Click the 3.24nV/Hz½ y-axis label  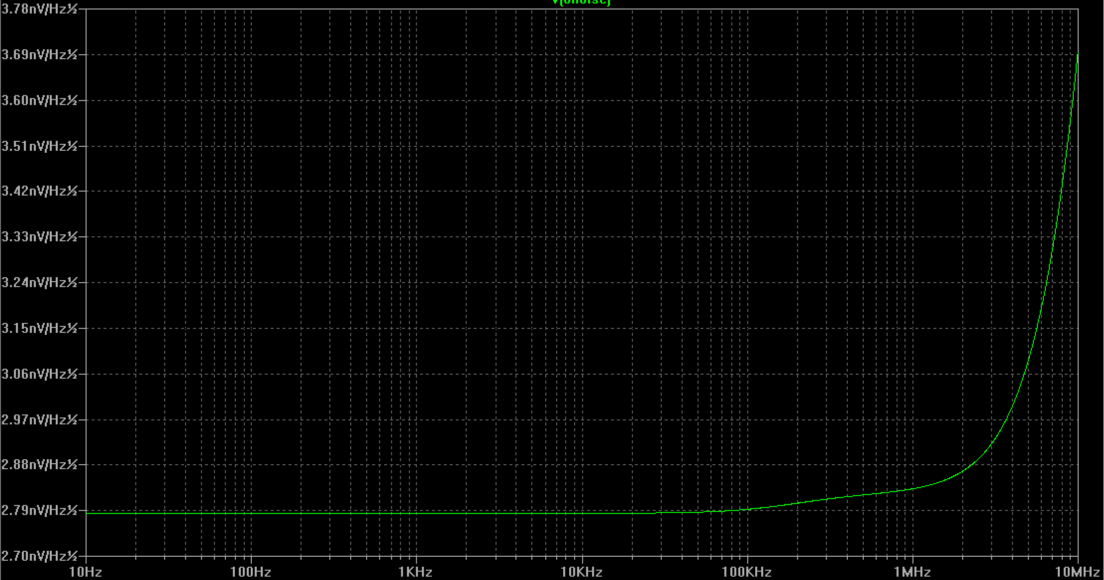(39, 283)
